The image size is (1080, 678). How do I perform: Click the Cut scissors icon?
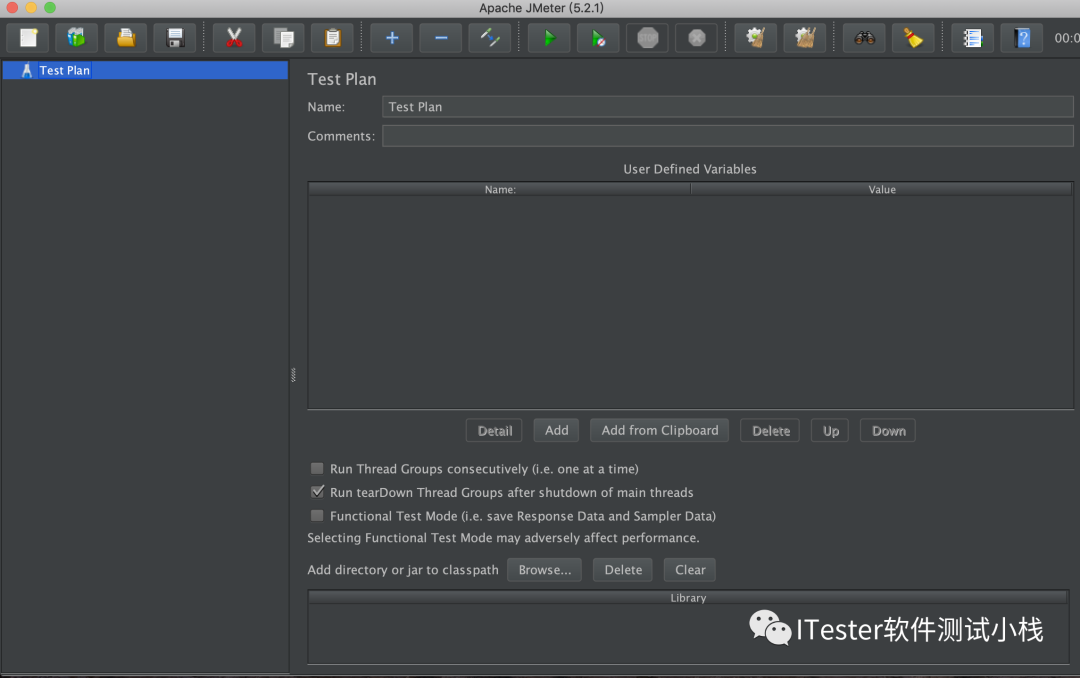234,38
